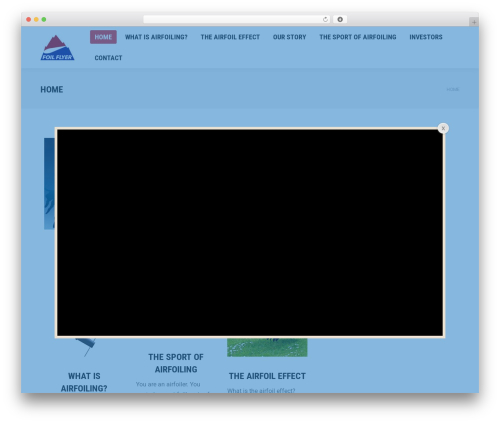Visit the CONTACT menu page

108,58
